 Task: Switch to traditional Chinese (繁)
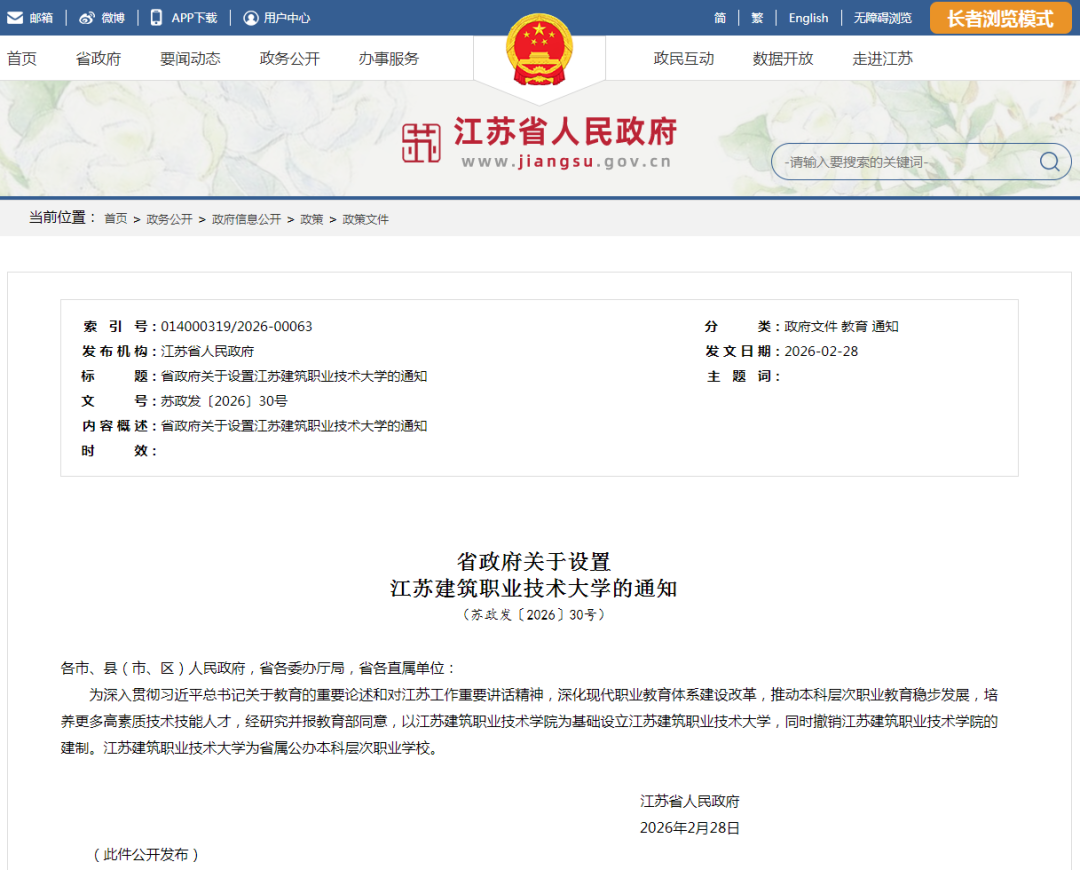click(757, 18)
